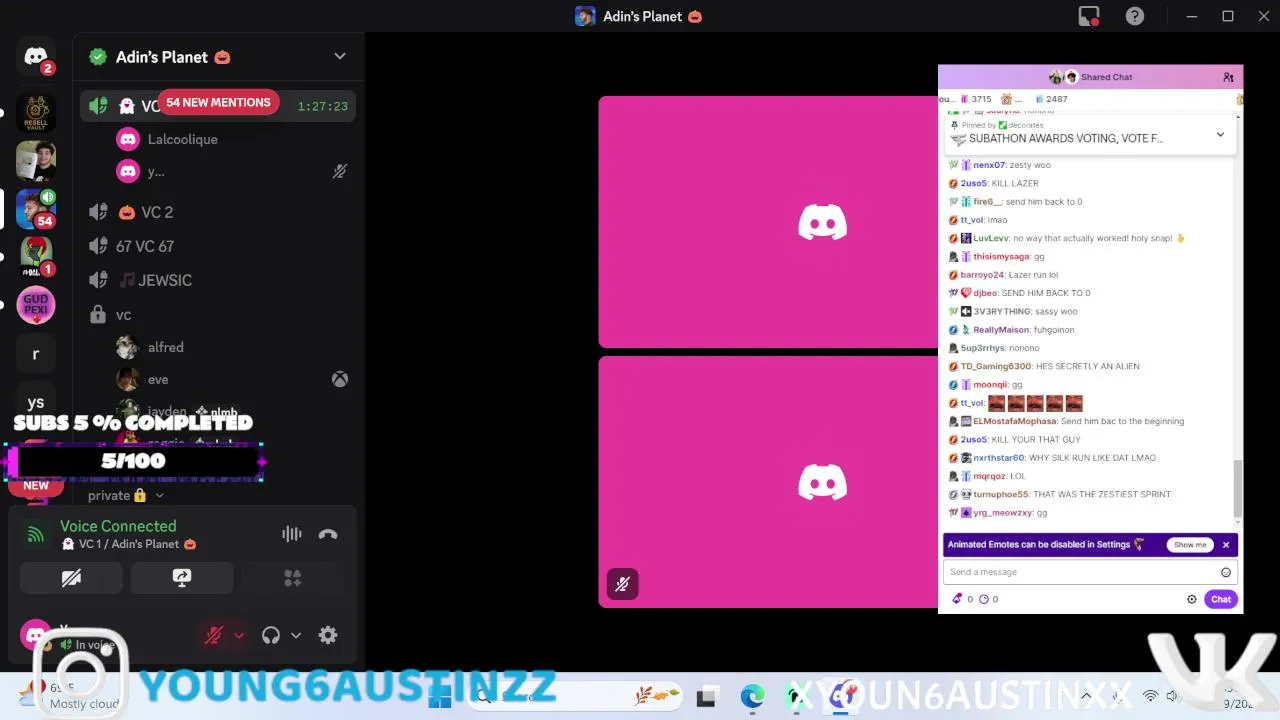1280x720 pixels.
Task: Open the activities launcher icon
Action: click(292, 578)
